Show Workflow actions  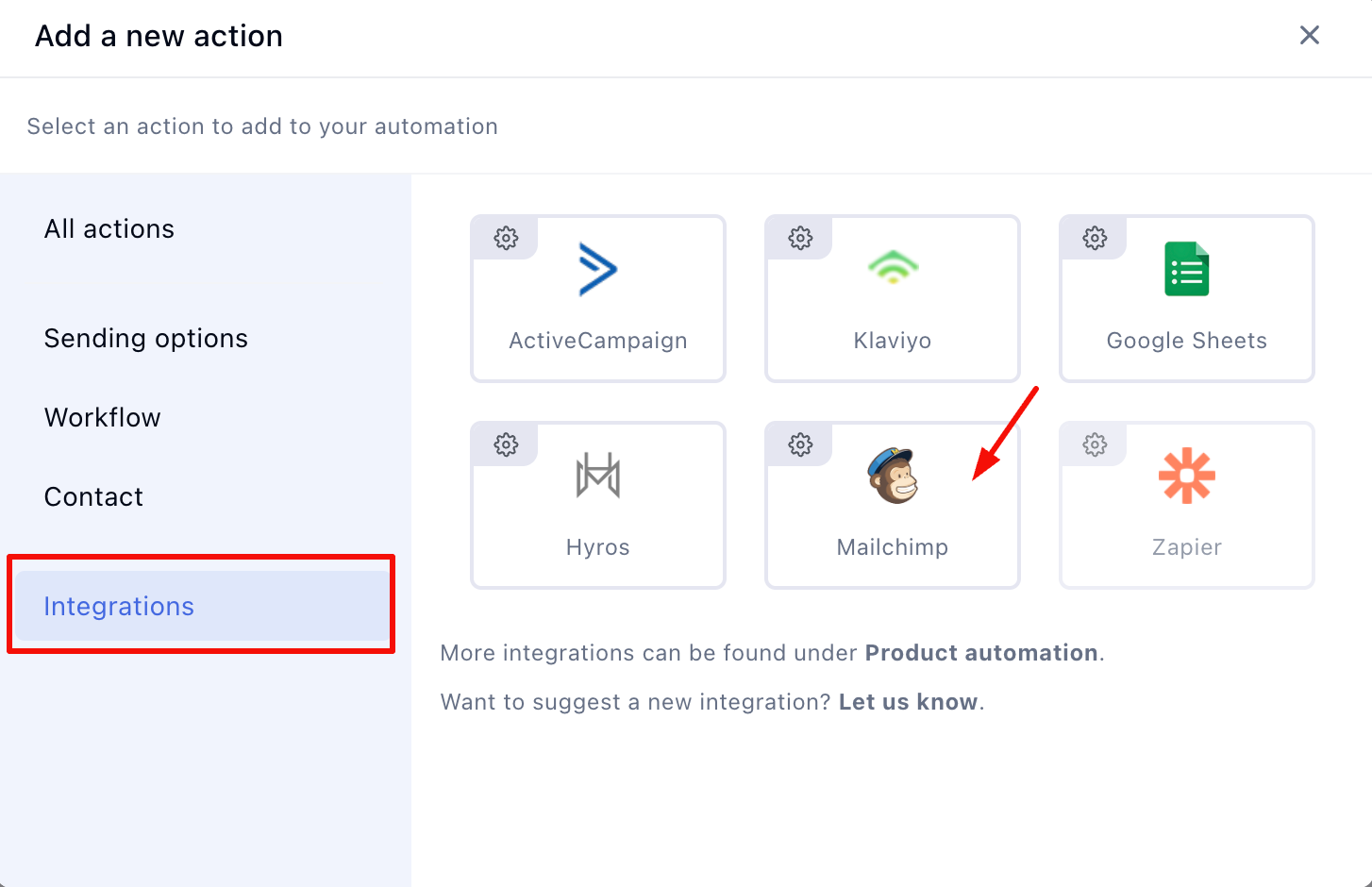103,418
